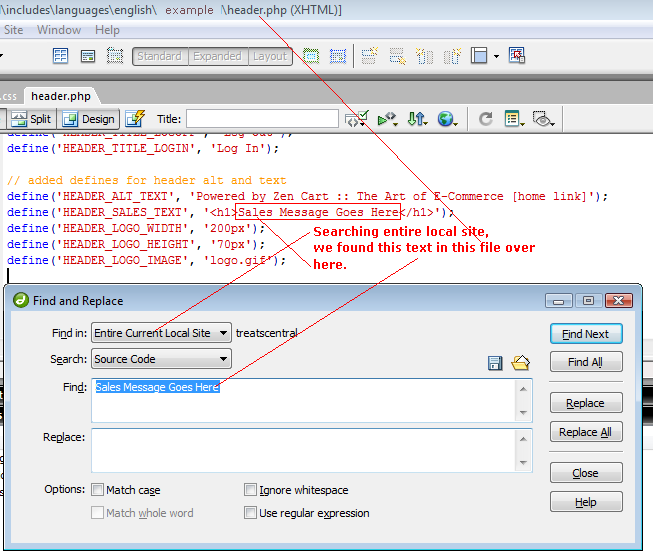Select the Expanded mode tab
The image size is (653, 557).
pos(217,56)
